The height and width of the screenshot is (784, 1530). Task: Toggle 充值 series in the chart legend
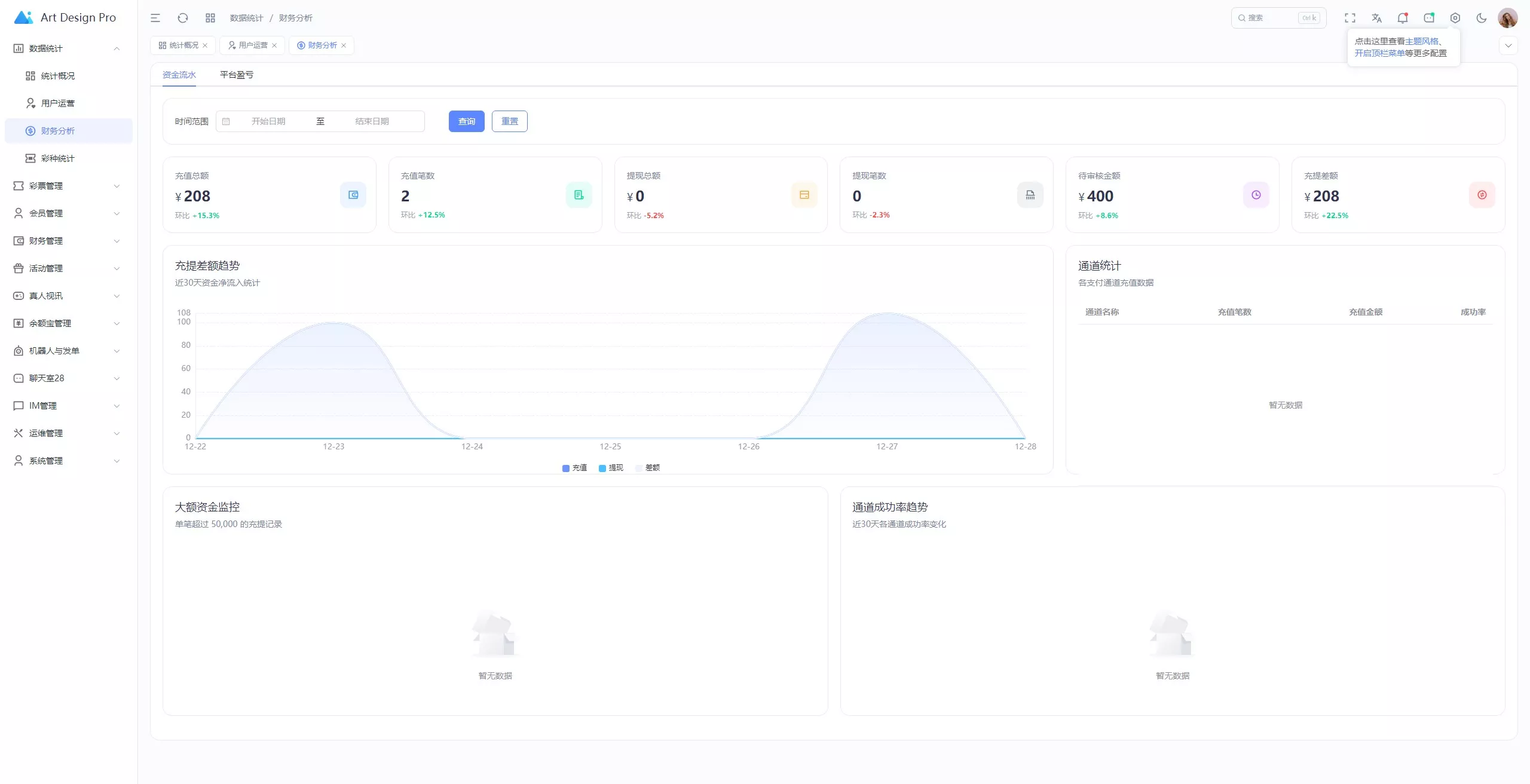(574, 468)
